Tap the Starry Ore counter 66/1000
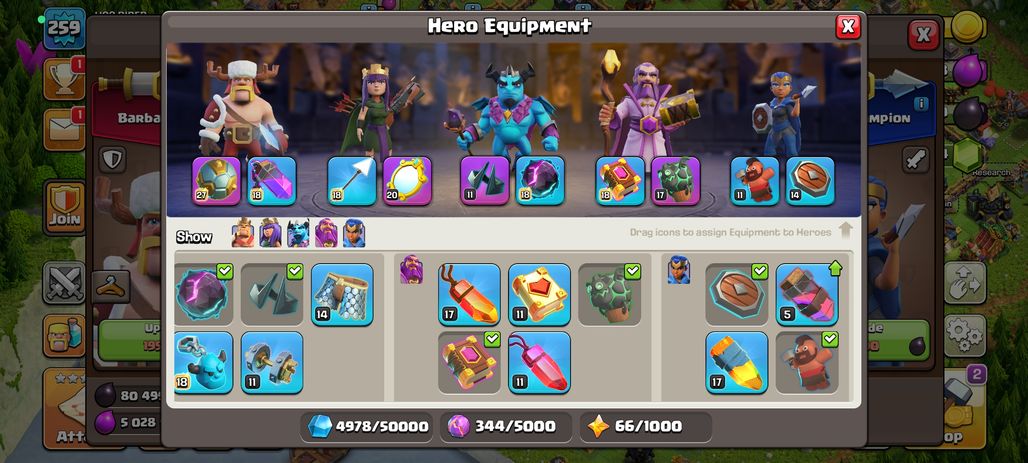 (646, 426)
